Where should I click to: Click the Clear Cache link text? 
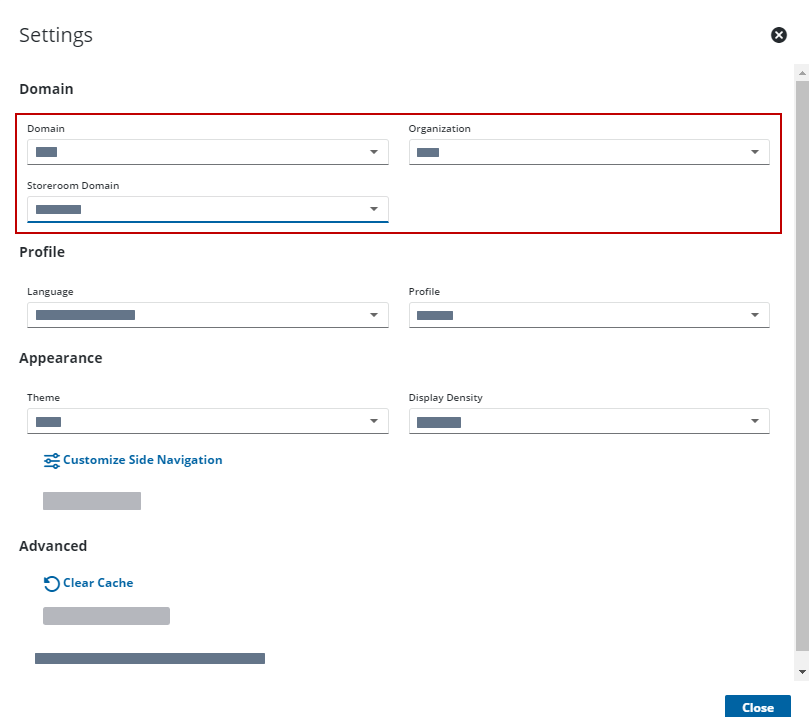pos(98,583)
